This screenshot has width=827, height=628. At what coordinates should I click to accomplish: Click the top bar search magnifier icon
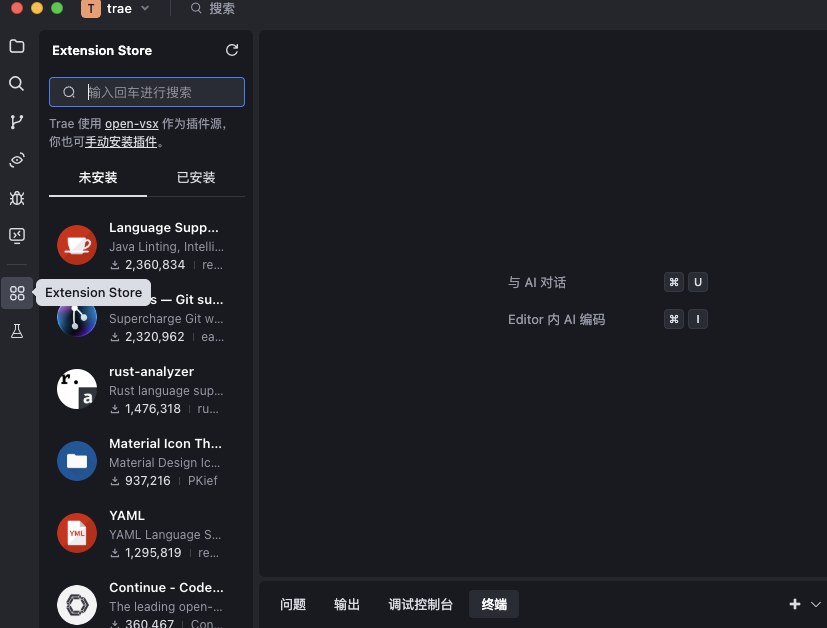click(196, 8)
